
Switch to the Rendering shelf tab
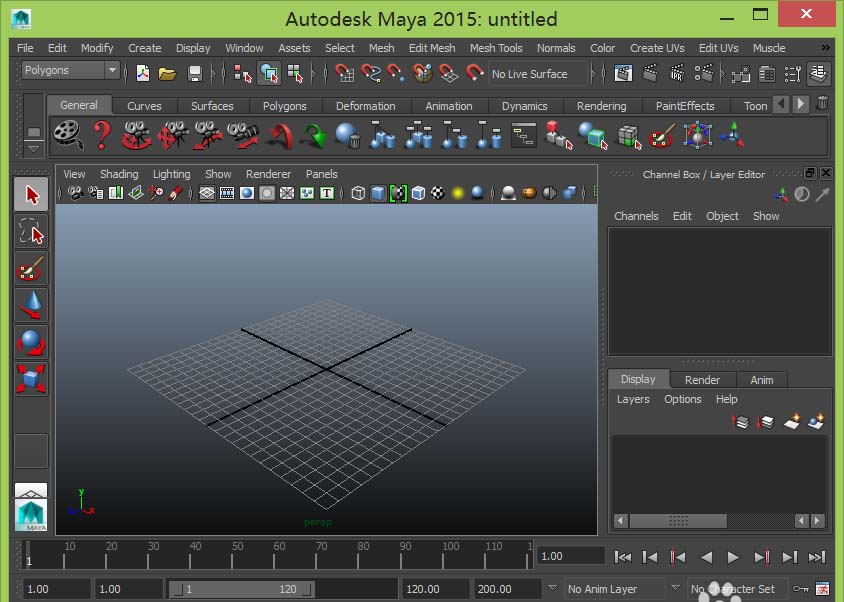[601, 106]
